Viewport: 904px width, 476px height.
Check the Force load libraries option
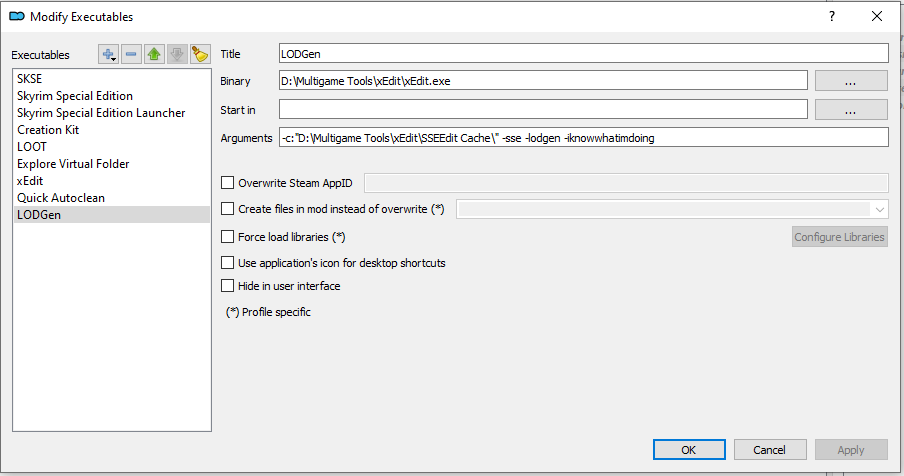(x=228, y=237)
